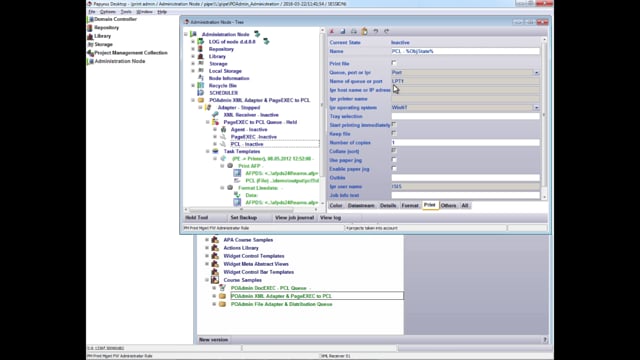This screenshot has height=360, width=640.
Task: Collapse Course Samples in background window
Action: pyautogui.click(x=207, y=280)
